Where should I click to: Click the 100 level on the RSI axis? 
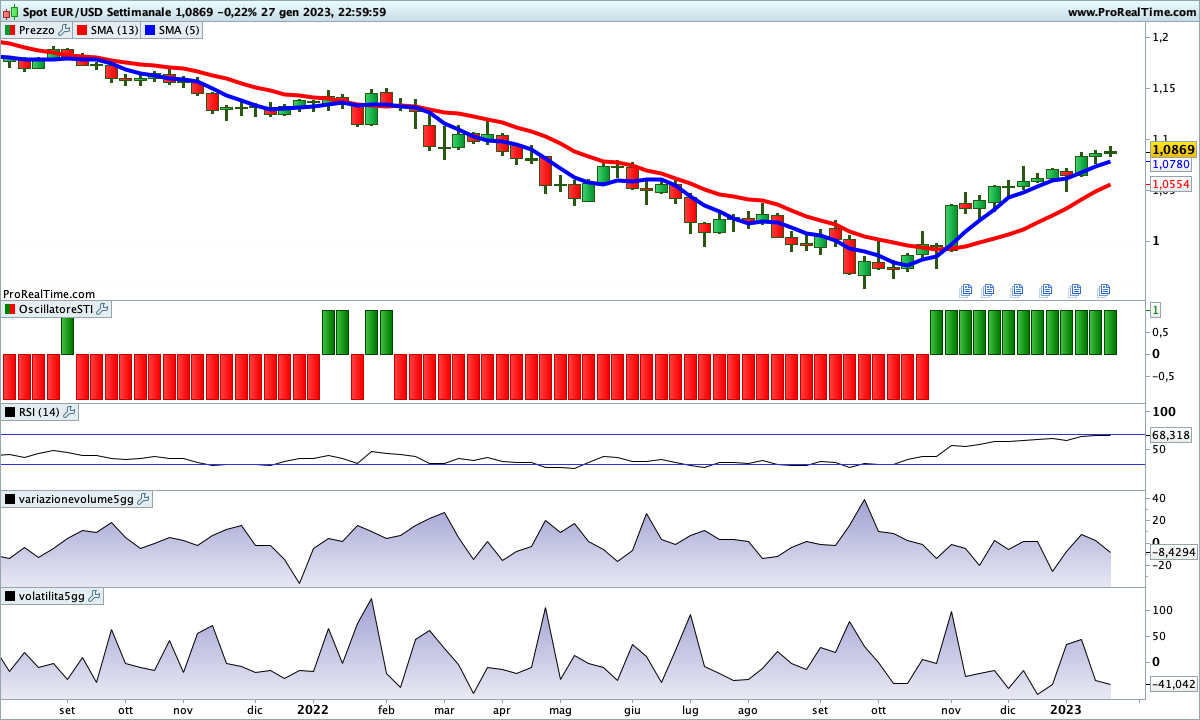(x=1162, y=412)
